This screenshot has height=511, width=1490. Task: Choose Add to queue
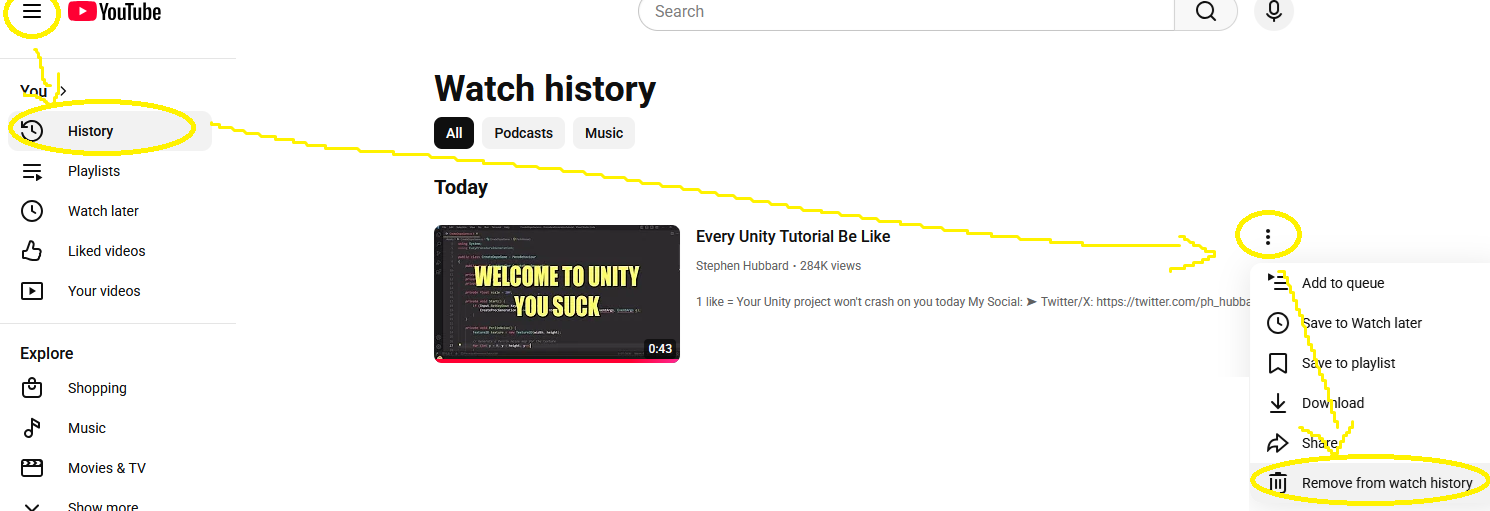tap(1370, 283)
